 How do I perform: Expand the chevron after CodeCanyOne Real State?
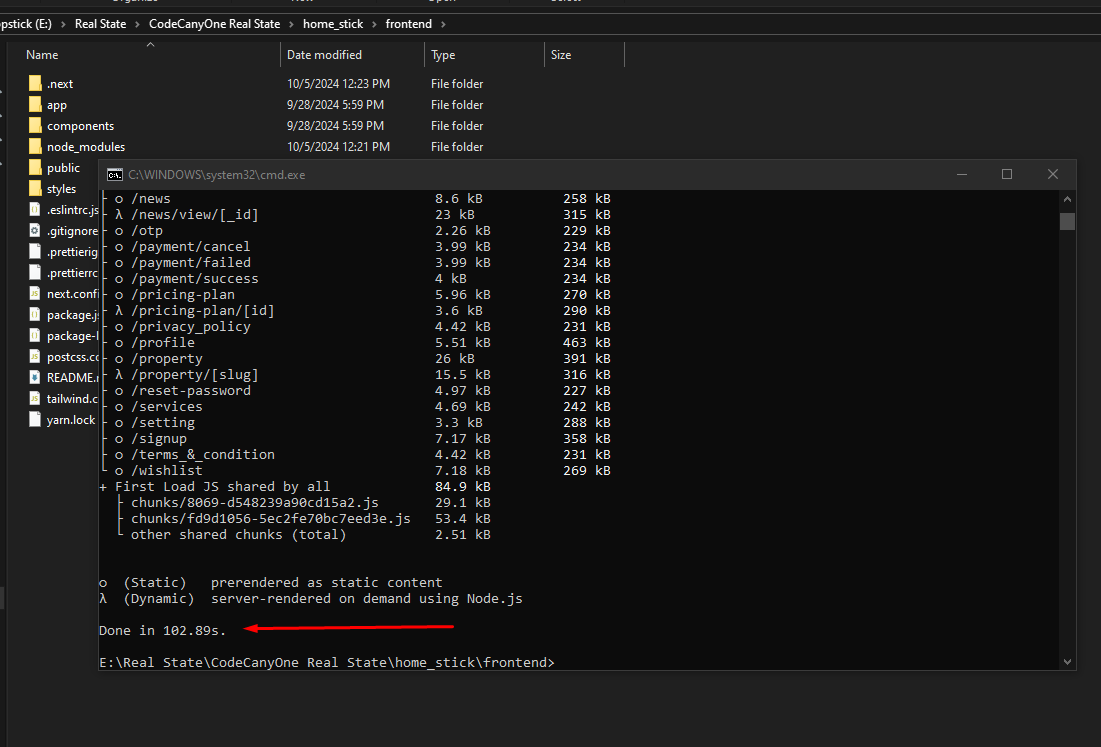click(x=291, y=24)
